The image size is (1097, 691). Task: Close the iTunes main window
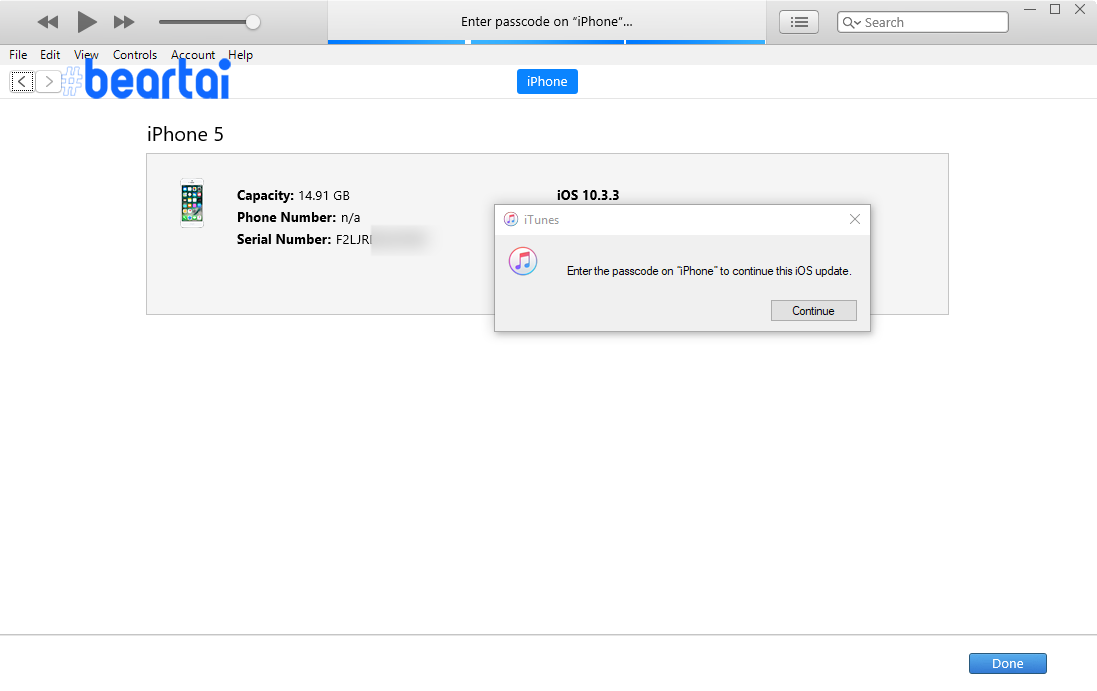[x=1080, y=9]
